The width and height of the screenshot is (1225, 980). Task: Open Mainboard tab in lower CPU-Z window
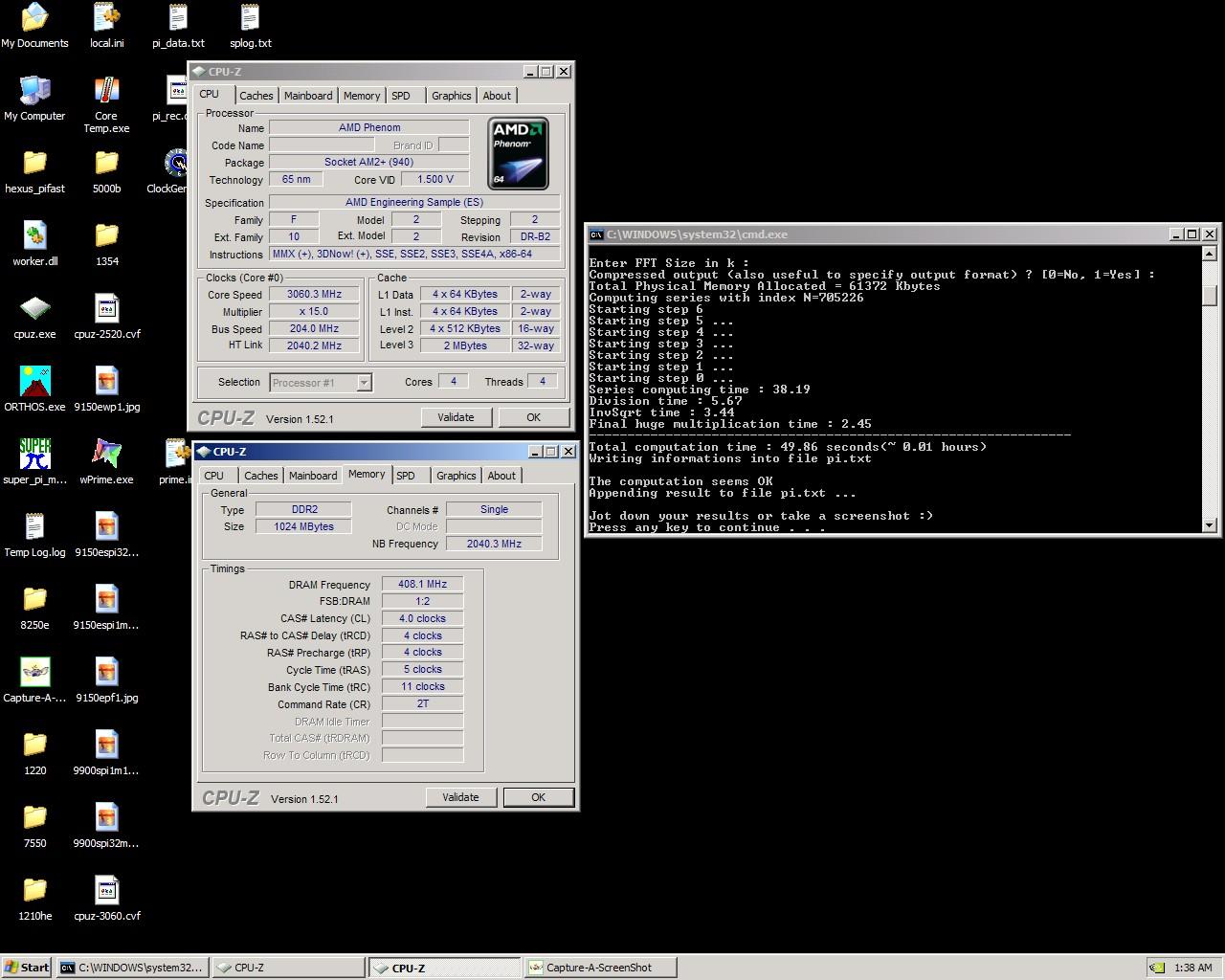[x=313, y=476]
